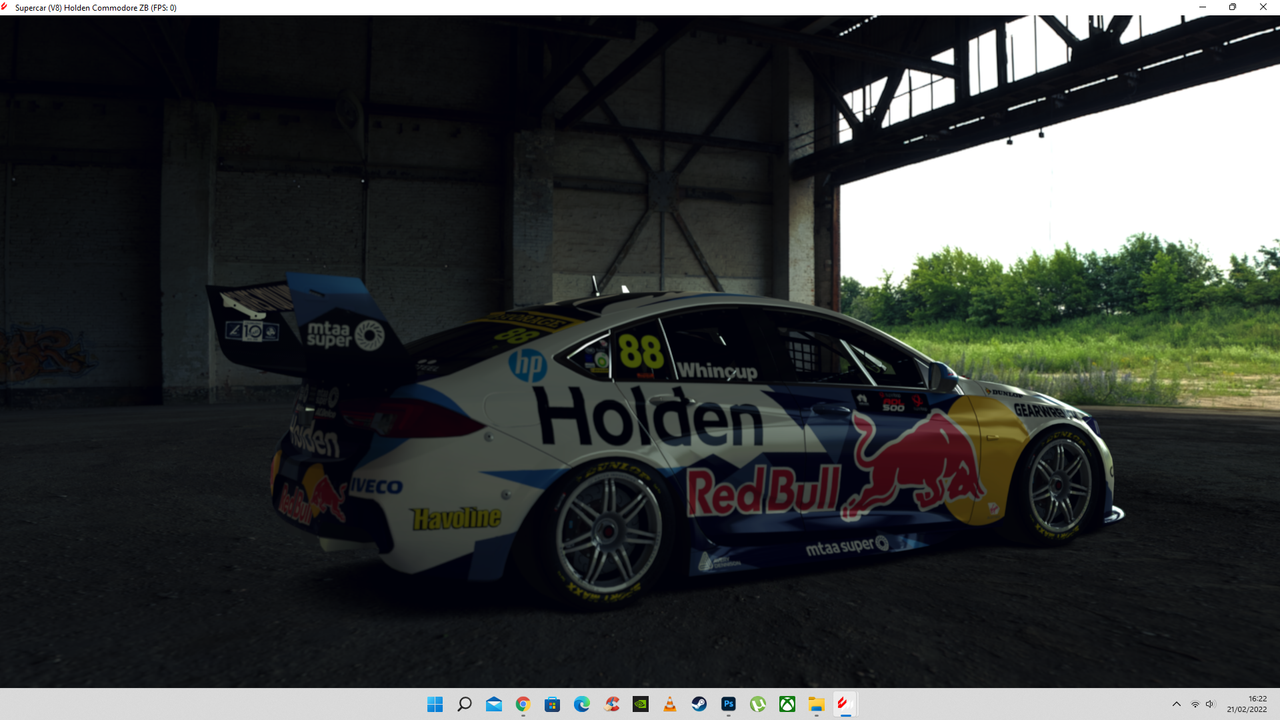Screen dimensions: 1280x720
Task: Launch uTorrent from the taskbar
Action: point(757,704)
